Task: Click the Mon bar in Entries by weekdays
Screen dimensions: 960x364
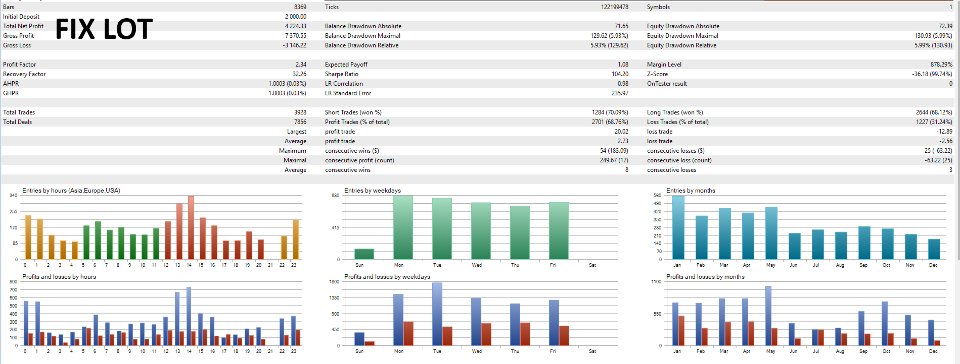Action: tap(403, 228)
